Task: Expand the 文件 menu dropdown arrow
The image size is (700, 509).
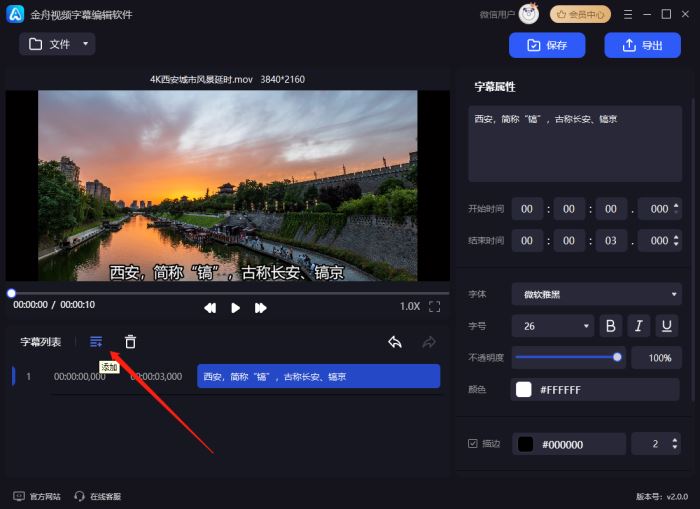Action: (86, 44)
